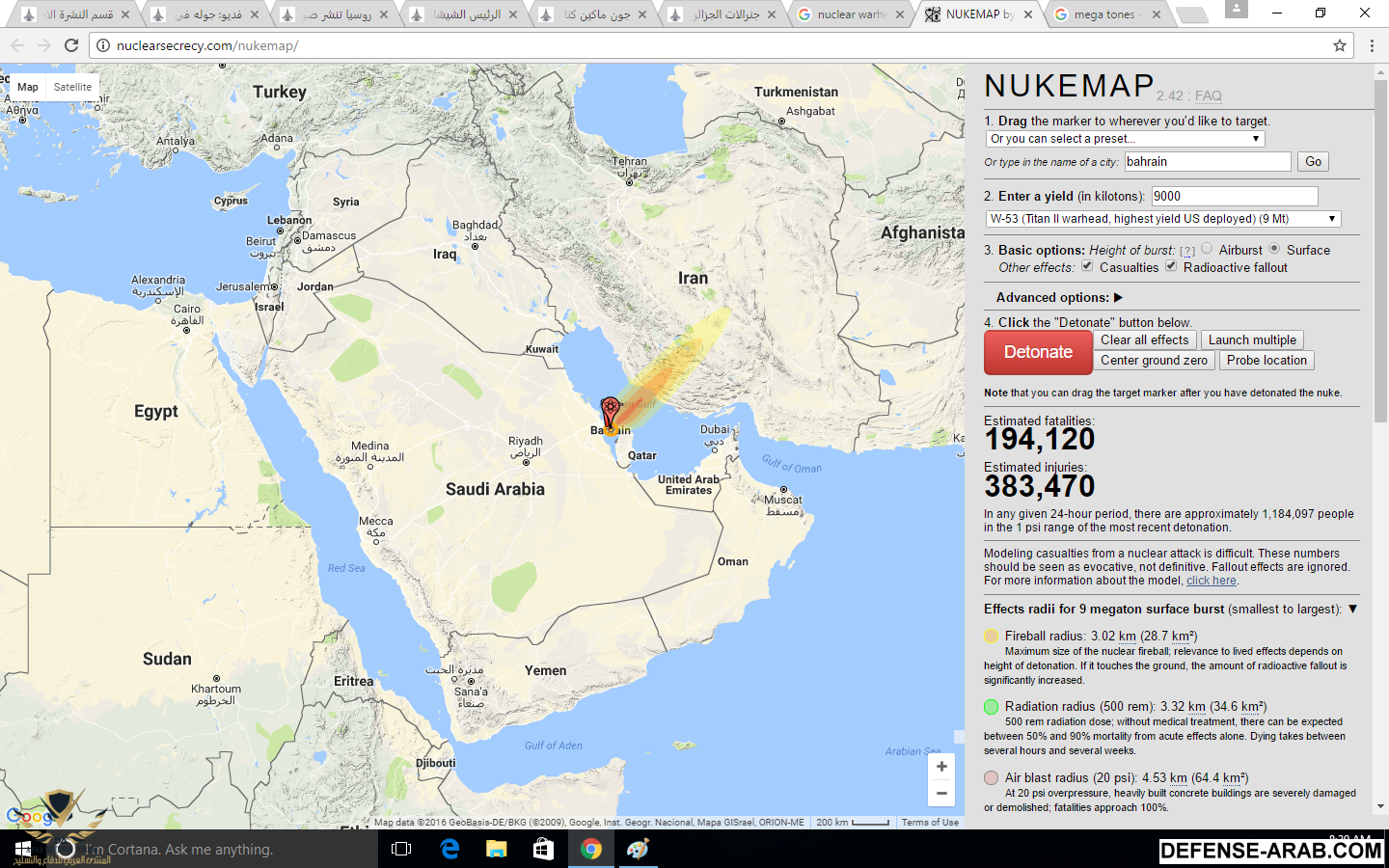Screen dimensions: 1389x868
Task: Expand the Advanced options section
Action: pyautogui.click(x=1059, y=297)
